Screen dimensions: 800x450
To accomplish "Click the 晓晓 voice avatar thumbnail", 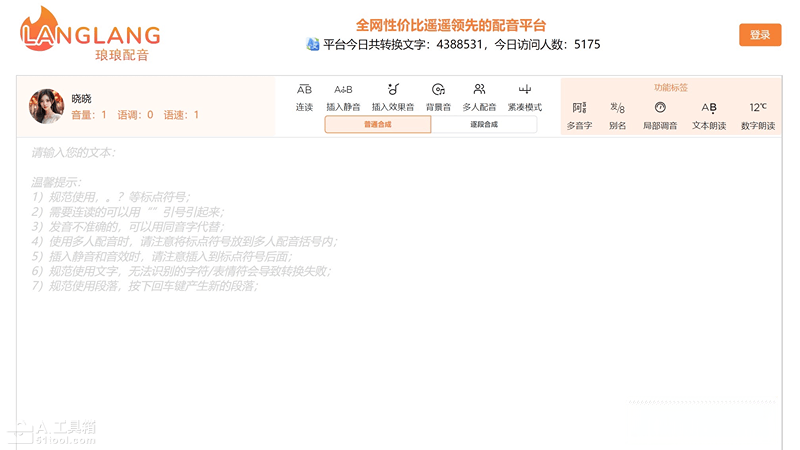I will click(46, 106).
